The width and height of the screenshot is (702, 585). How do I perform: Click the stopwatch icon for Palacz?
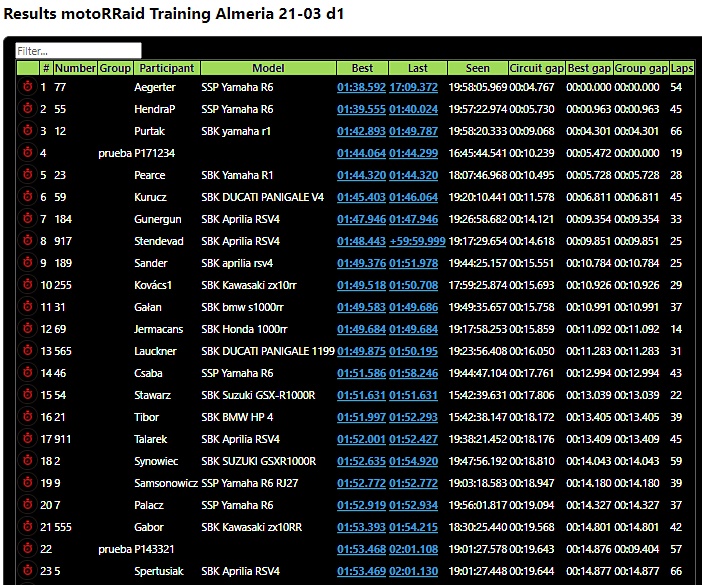27,505
